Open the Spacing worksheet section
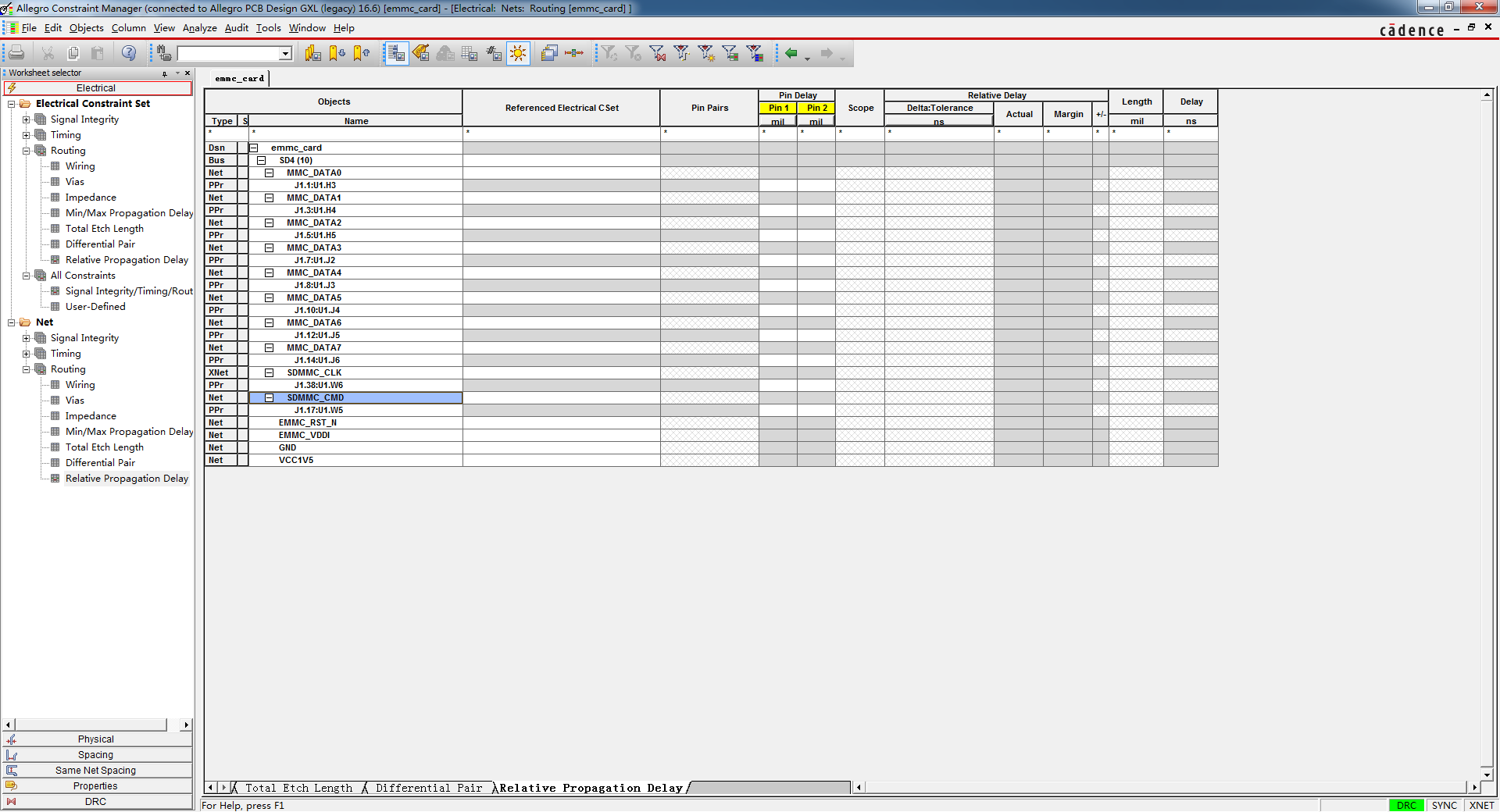Image resolution: width=1500 pixels, height=812 pixels. (x=97, y=755)
